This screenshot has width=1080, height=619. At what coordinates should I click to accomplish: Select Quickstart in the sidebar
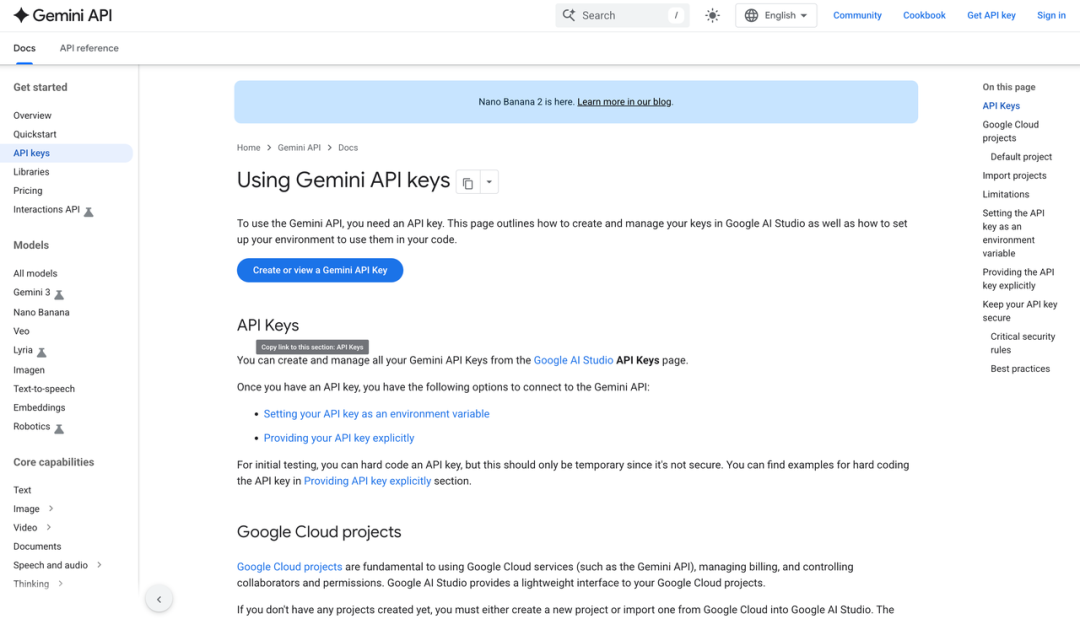[35, 134]
